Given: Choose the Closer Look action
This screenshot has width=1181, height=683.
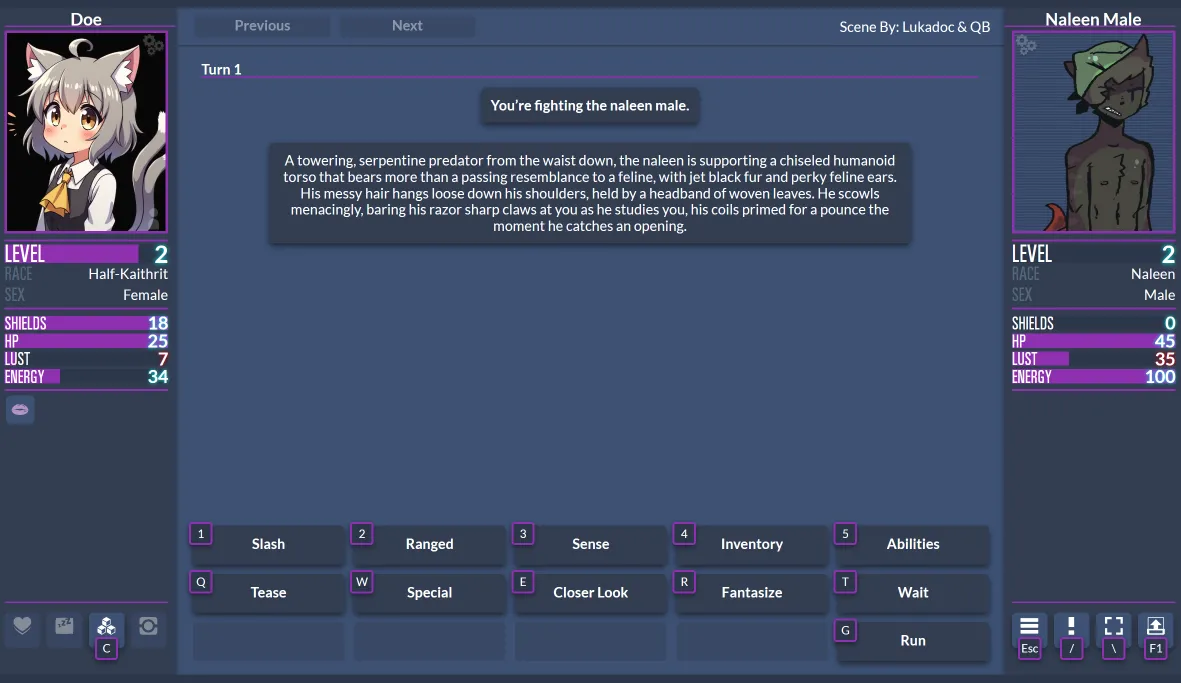Looking at the screenshot, I should click(590, 592).
